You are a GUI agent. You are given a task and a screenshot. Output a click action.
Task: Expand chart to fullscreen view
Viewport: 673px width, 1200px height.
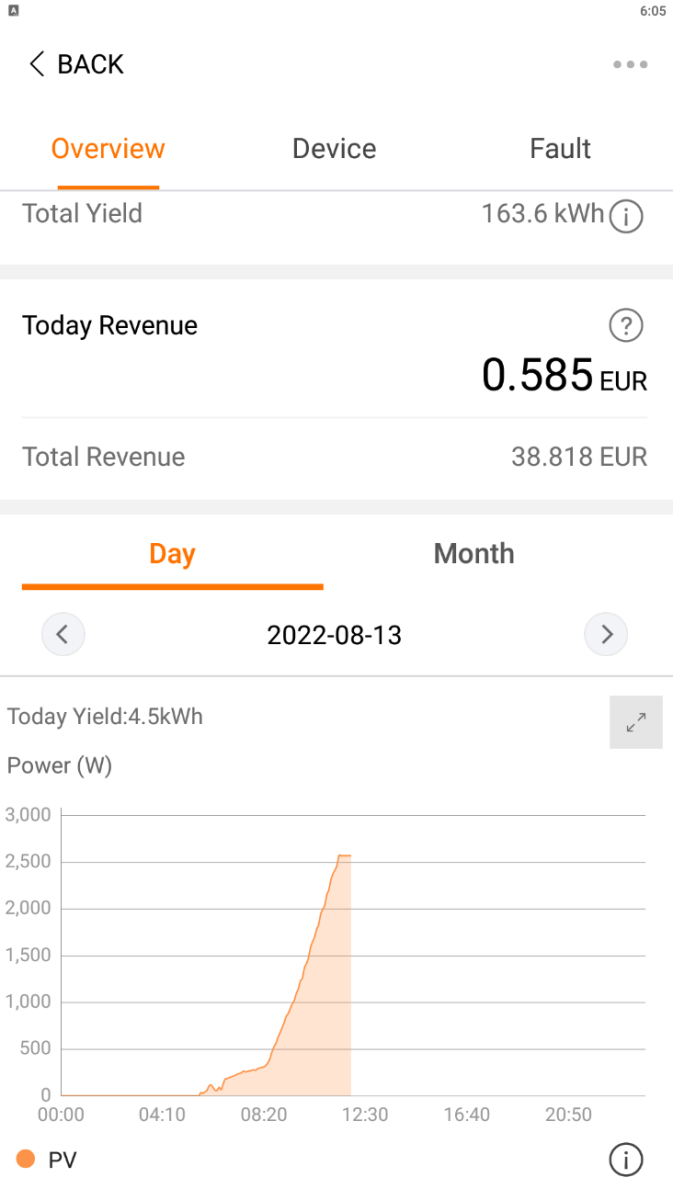[x=636, y=722]
